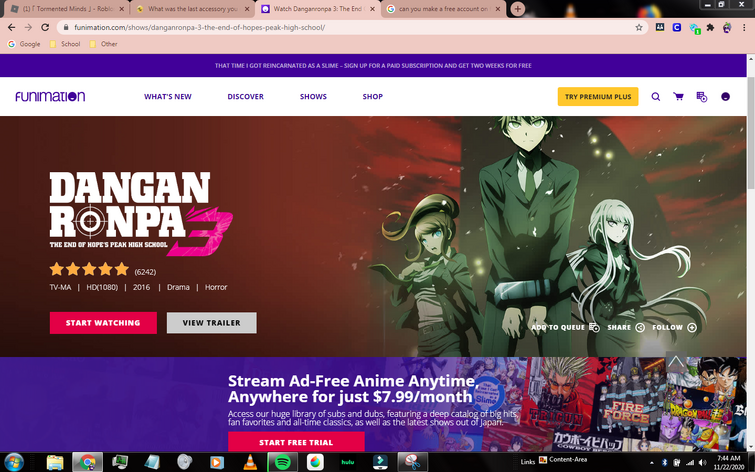Image resolution: width=755 pixels, height=472 pixels.
Task: Open the Funimation search icon
Action: 655,97
